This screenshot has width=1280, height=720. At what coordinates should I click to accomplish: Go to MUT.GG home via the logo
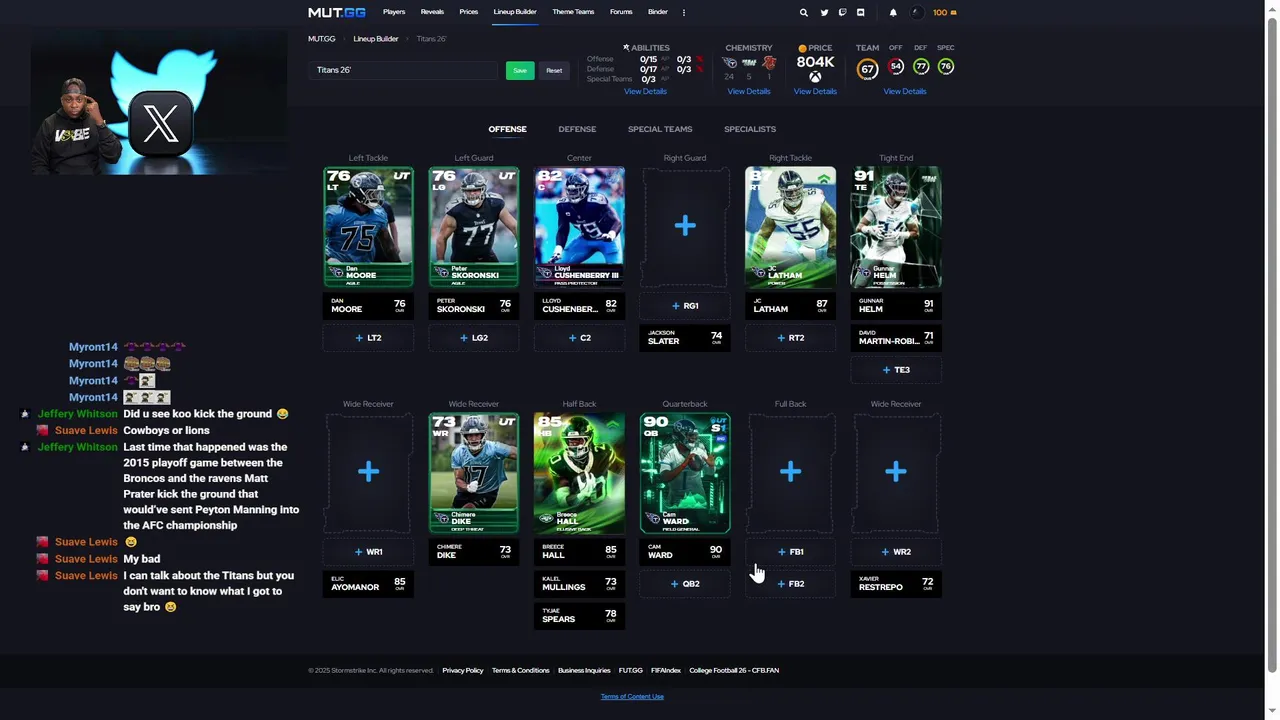[x=337, y=12]
